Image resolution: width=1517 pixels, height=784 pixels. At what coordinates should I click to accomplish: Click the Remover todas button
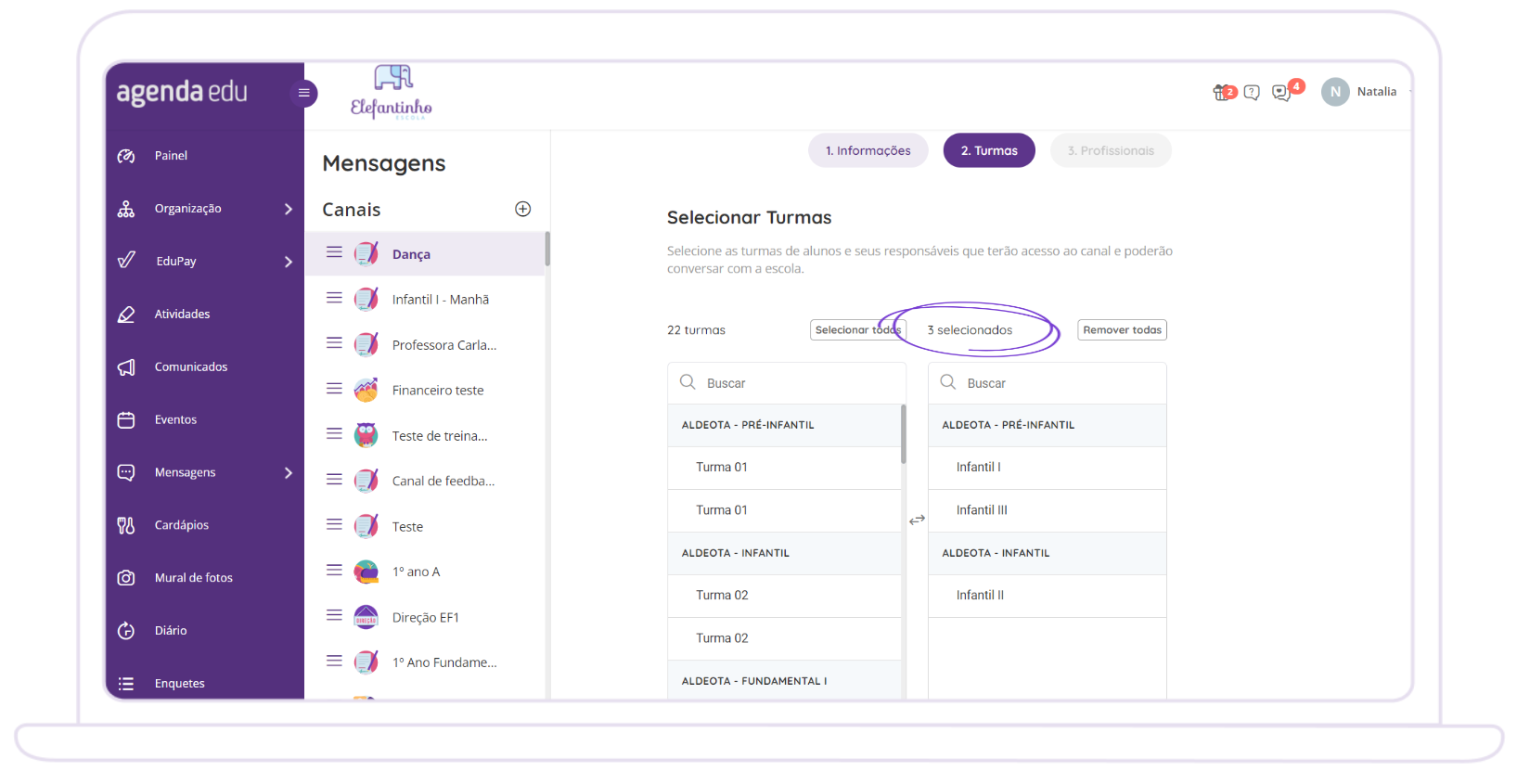tap(1122, 330)
